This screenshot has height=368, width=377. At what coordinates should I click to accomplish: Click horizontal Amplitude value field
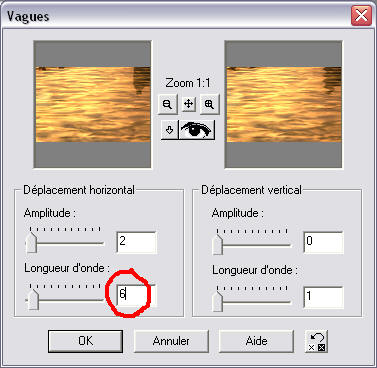click(136, 242)
